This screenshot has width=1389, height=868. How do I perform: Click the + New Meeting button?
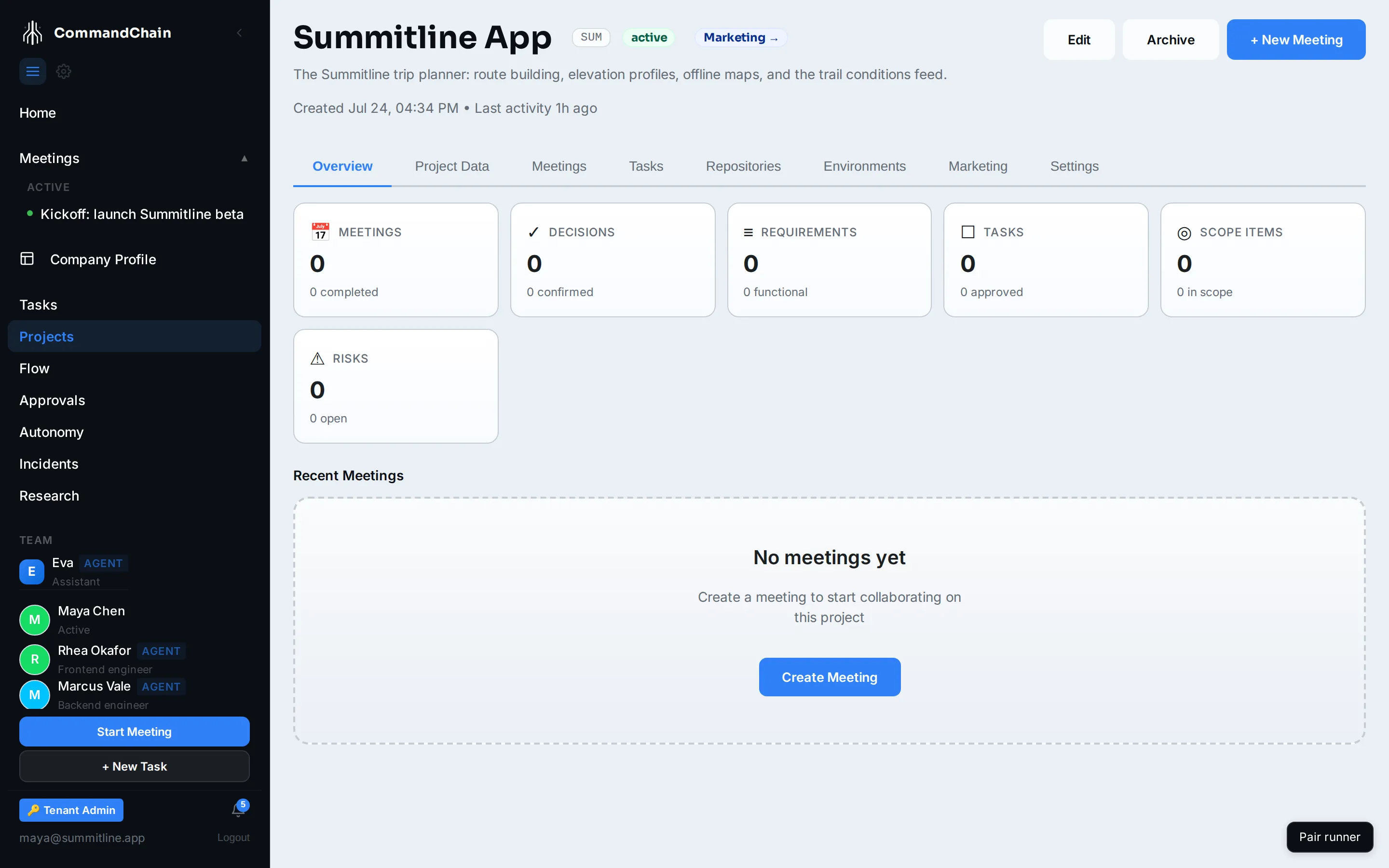click(x=1296, y=40)
